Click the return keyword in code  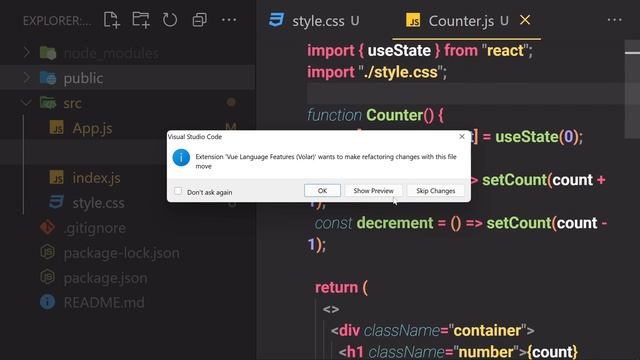336,288
